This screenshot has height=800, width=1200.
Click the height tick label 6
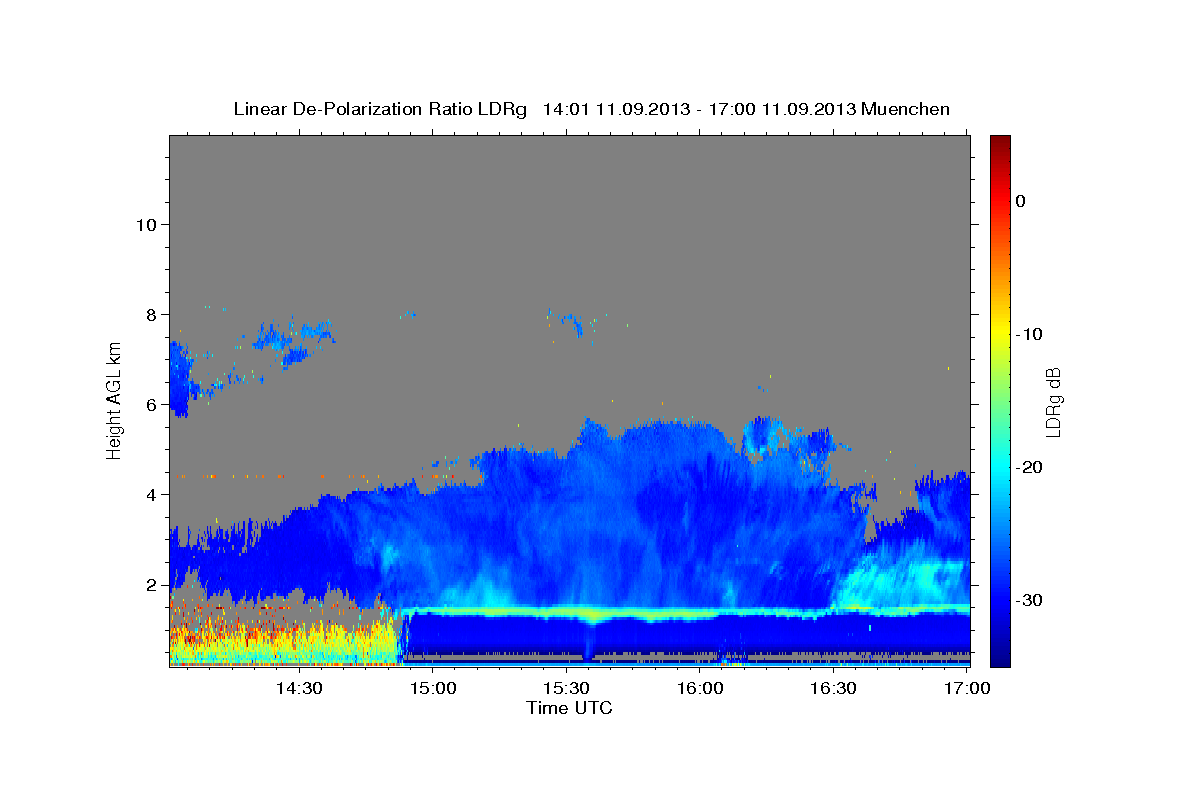click(150, 404)
